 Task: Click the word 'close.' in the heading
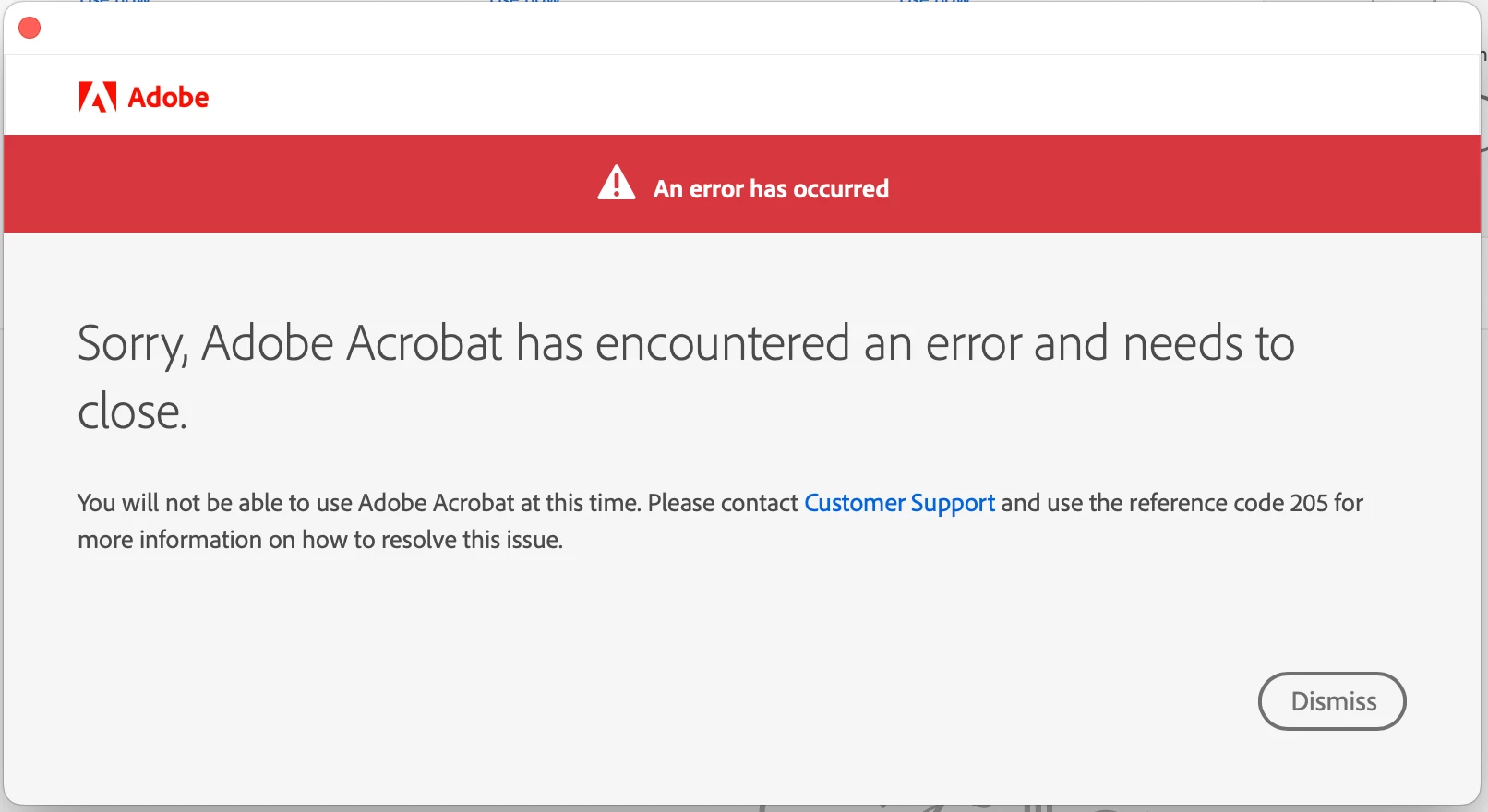(132, 412)
